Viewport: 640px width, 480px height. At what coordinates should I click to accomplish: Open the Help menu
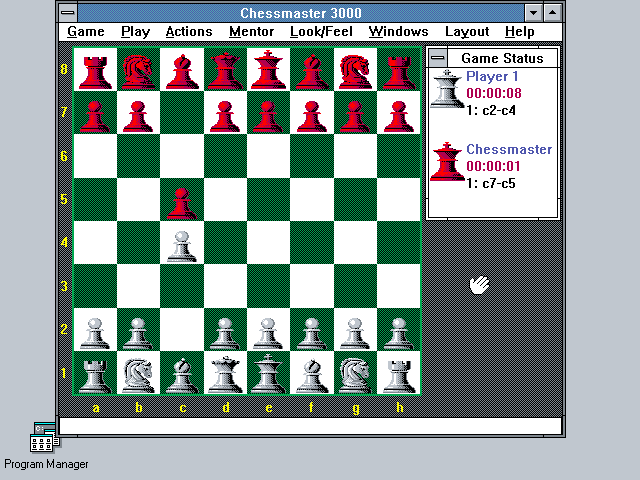coord(520,32)
